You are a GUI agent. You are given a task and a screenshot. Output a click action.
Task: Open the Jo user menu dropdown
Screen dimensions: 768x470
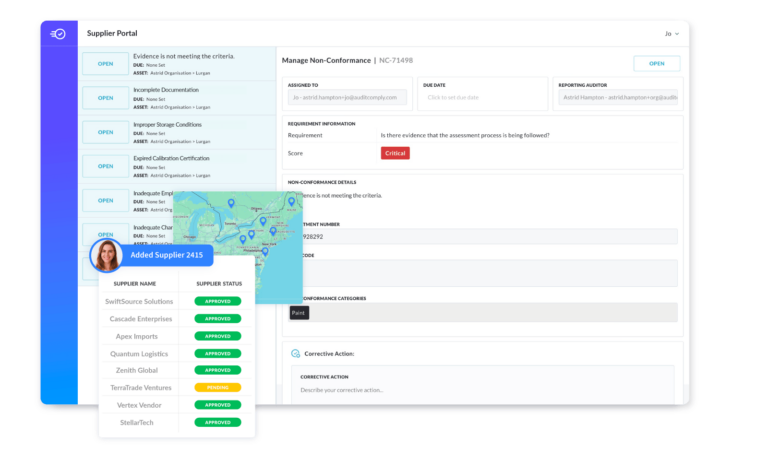coord(672,33)
